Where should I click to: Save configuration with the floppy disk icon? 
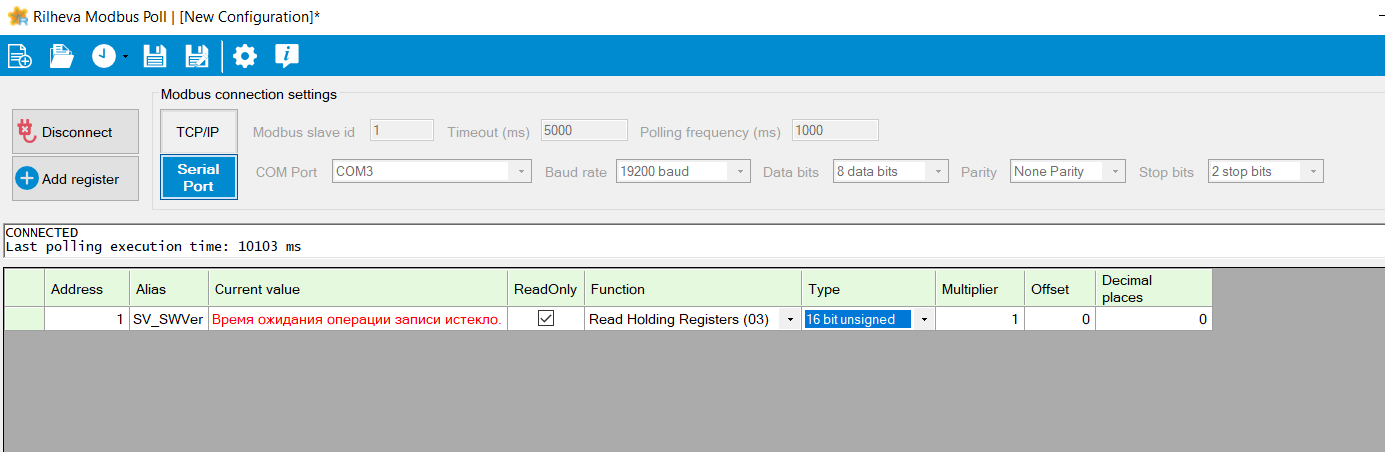click(154, 56)
